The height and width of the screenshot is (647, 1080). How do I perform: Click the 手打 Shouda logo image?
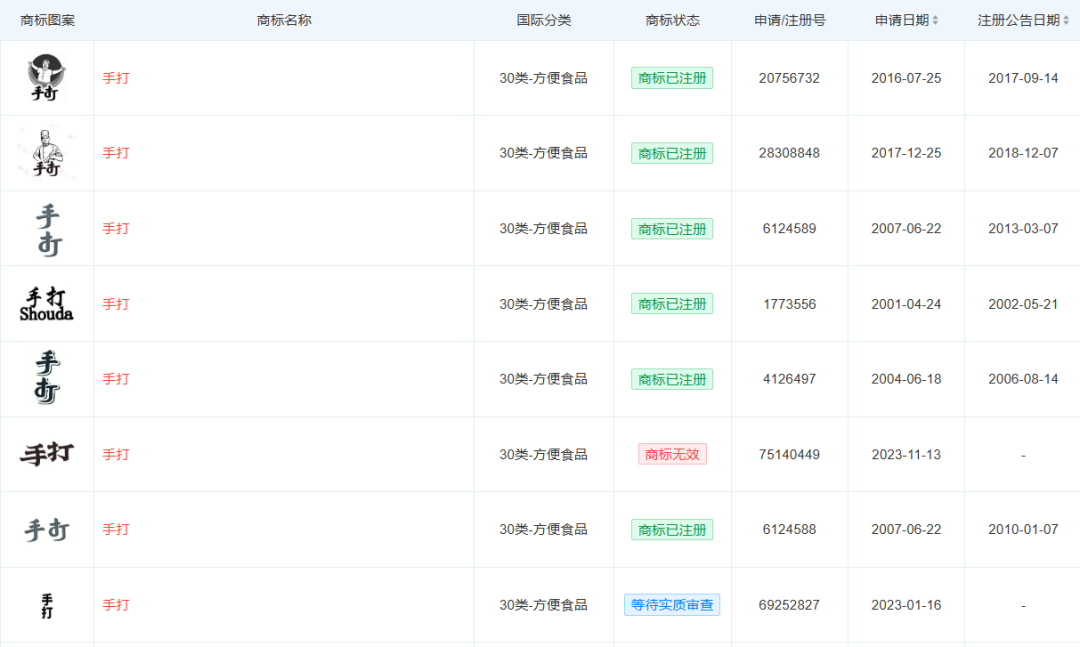(x=46, y=304)
